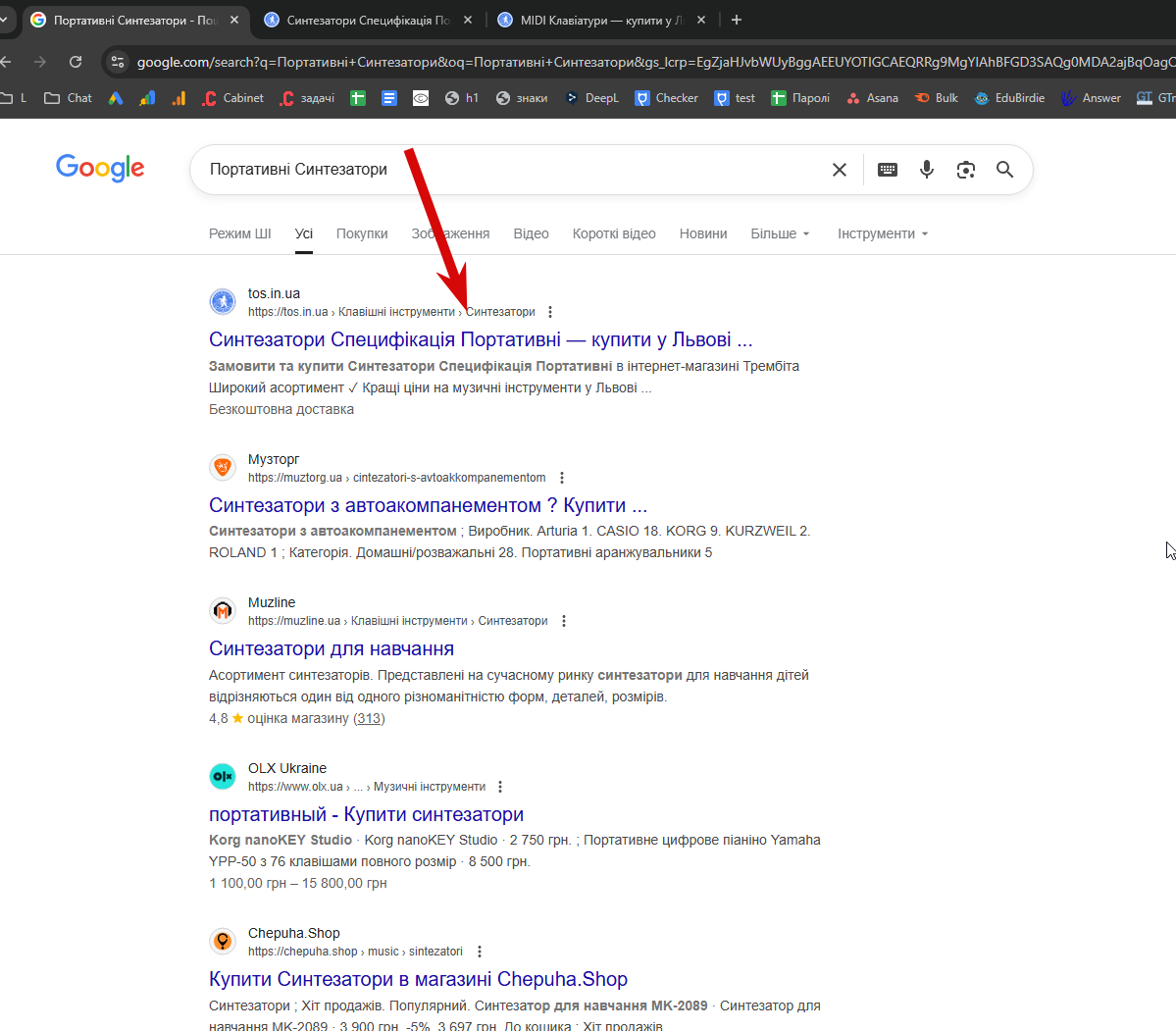Screen dimensions: 1176x1031
Task: Open the Паролі bookmark
Action: pyautogui.click(x=800, y=98)
